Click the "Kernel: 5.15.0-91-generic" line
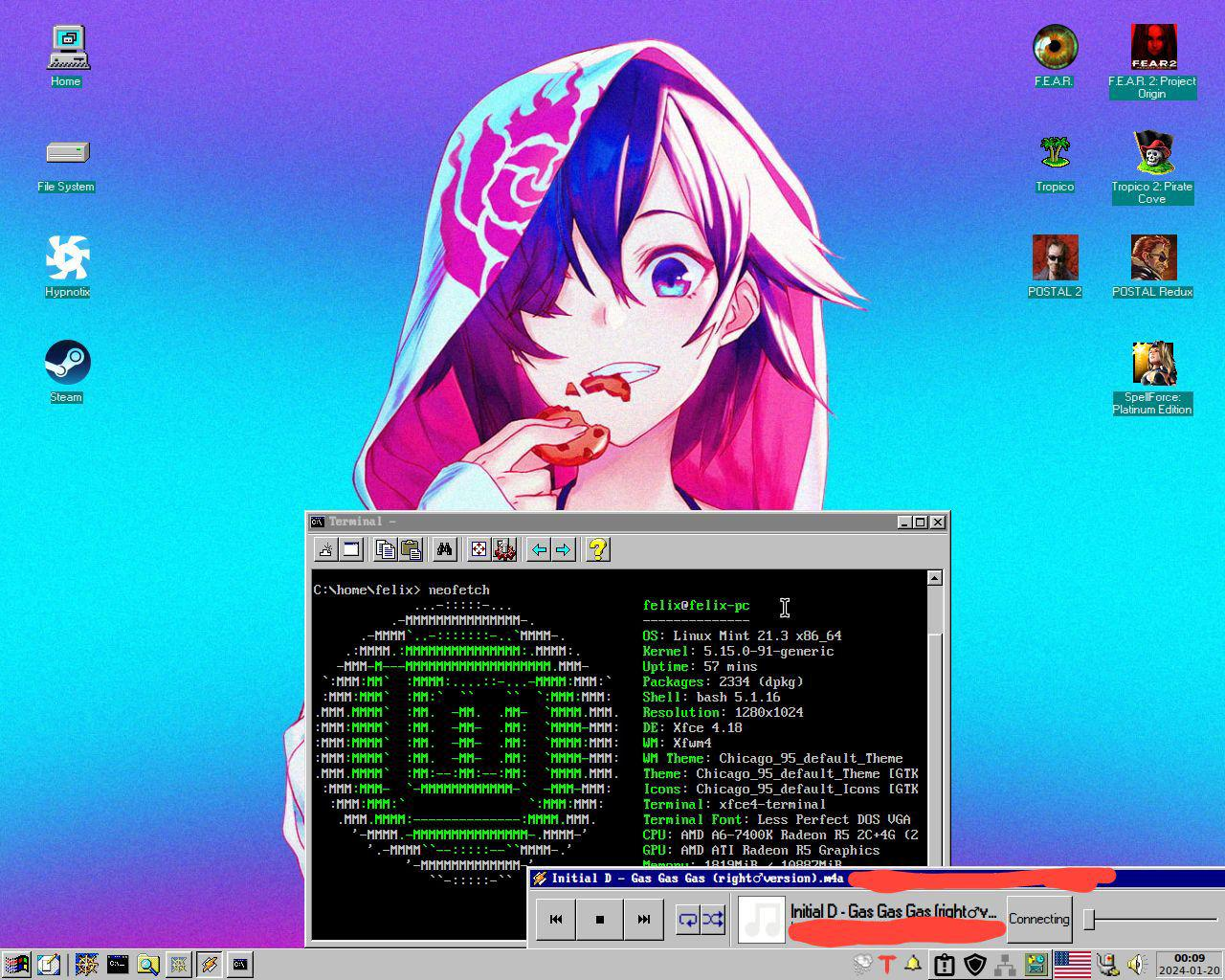 pyautogui.click(x=739, y=652)
